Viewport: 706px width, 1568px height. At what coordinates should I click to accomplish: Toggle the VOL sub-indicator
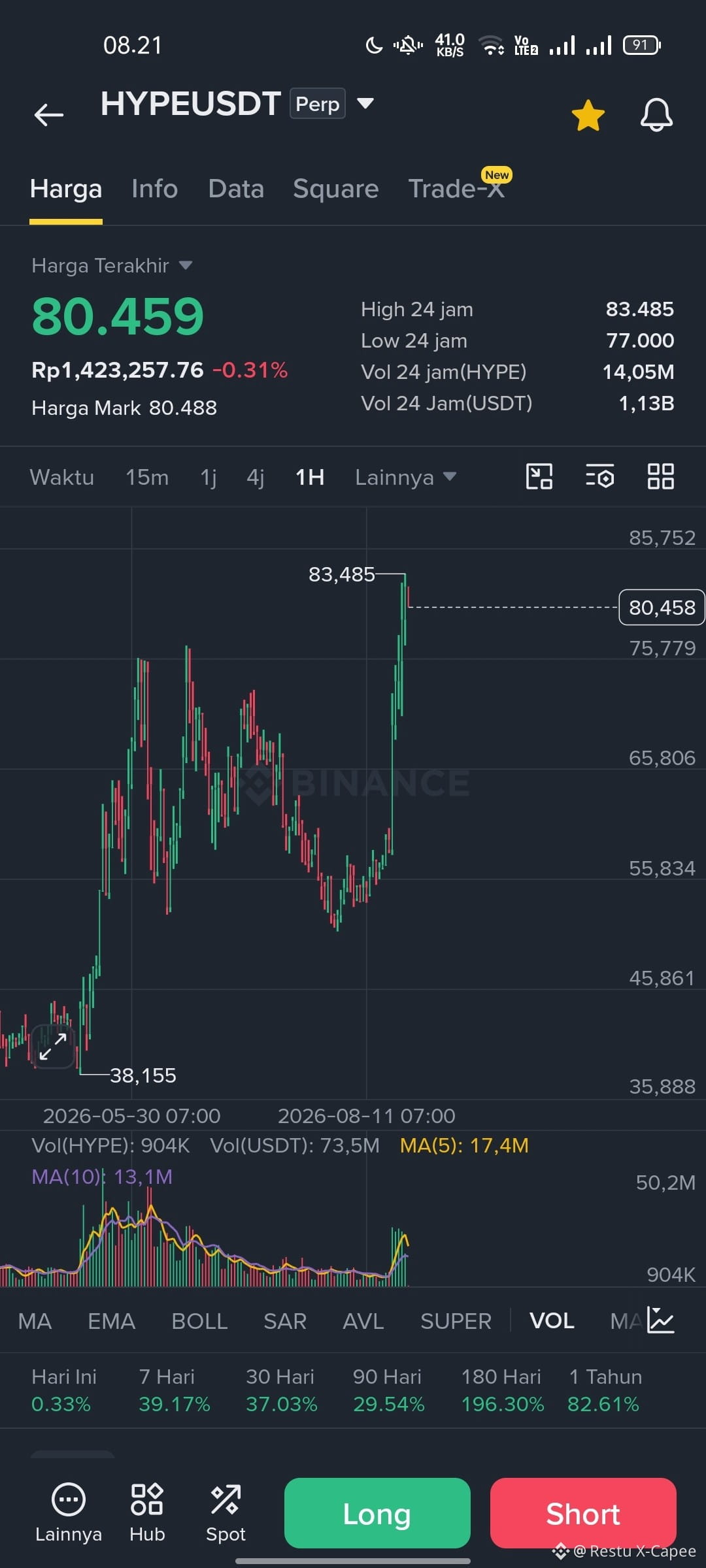pos(552,1321)
